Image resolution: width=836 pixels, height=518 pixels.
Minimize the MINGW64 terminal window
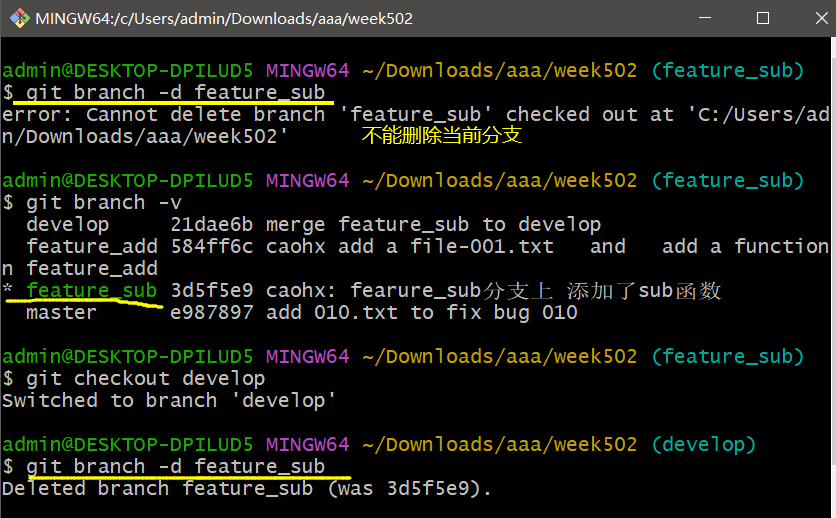tap(705, 18)
